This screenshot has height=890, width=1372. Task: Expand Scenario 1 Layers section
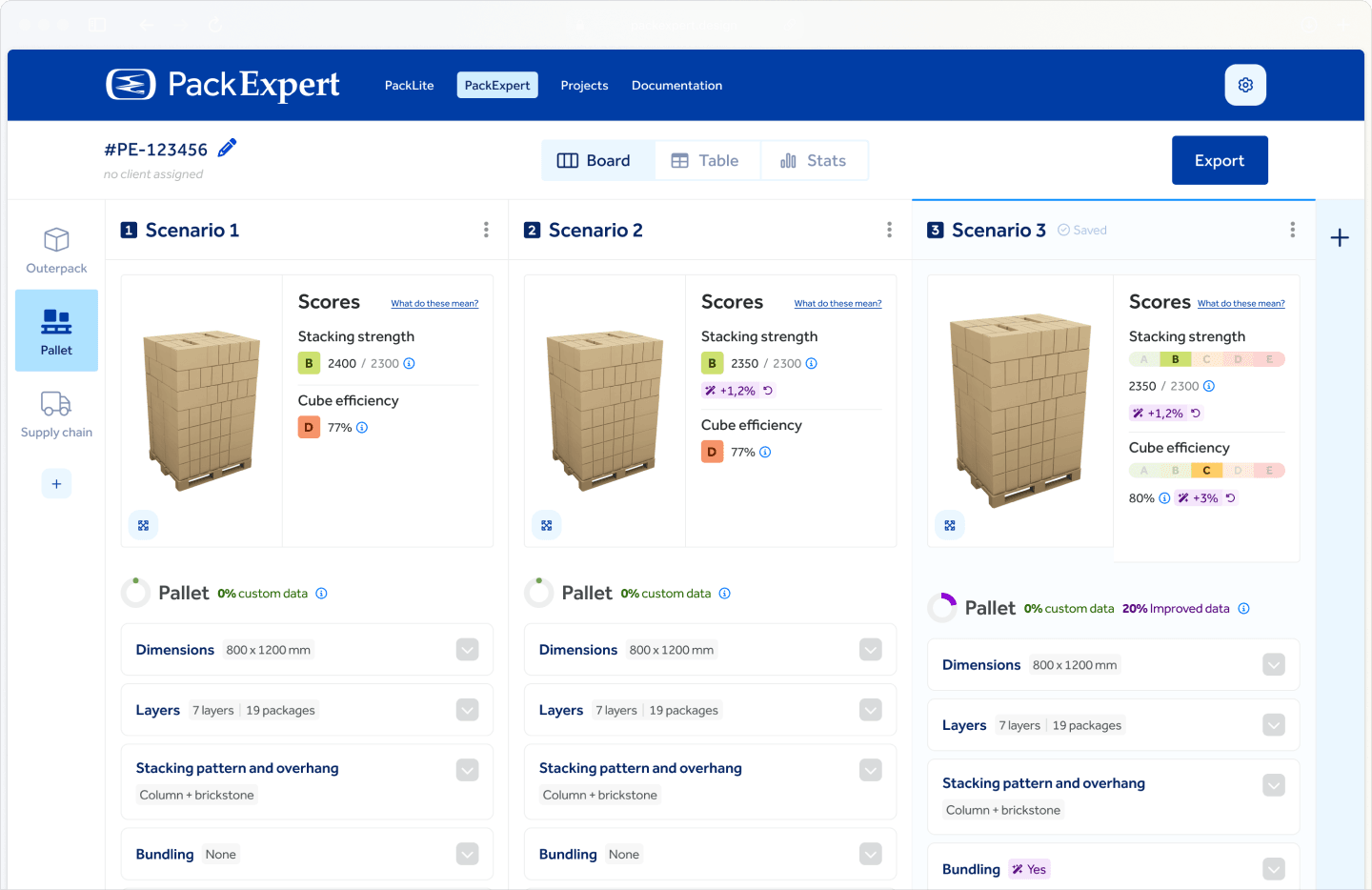[467, 710]
